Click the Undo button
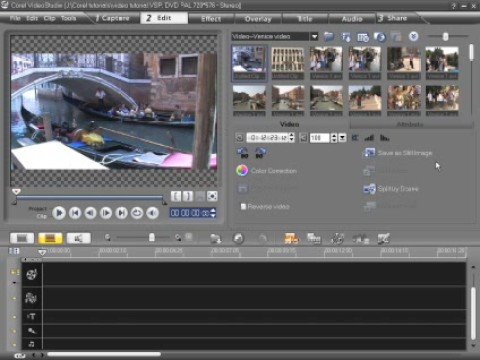Image resolution: width=480 pixels, height=360 pixels. 238,238
